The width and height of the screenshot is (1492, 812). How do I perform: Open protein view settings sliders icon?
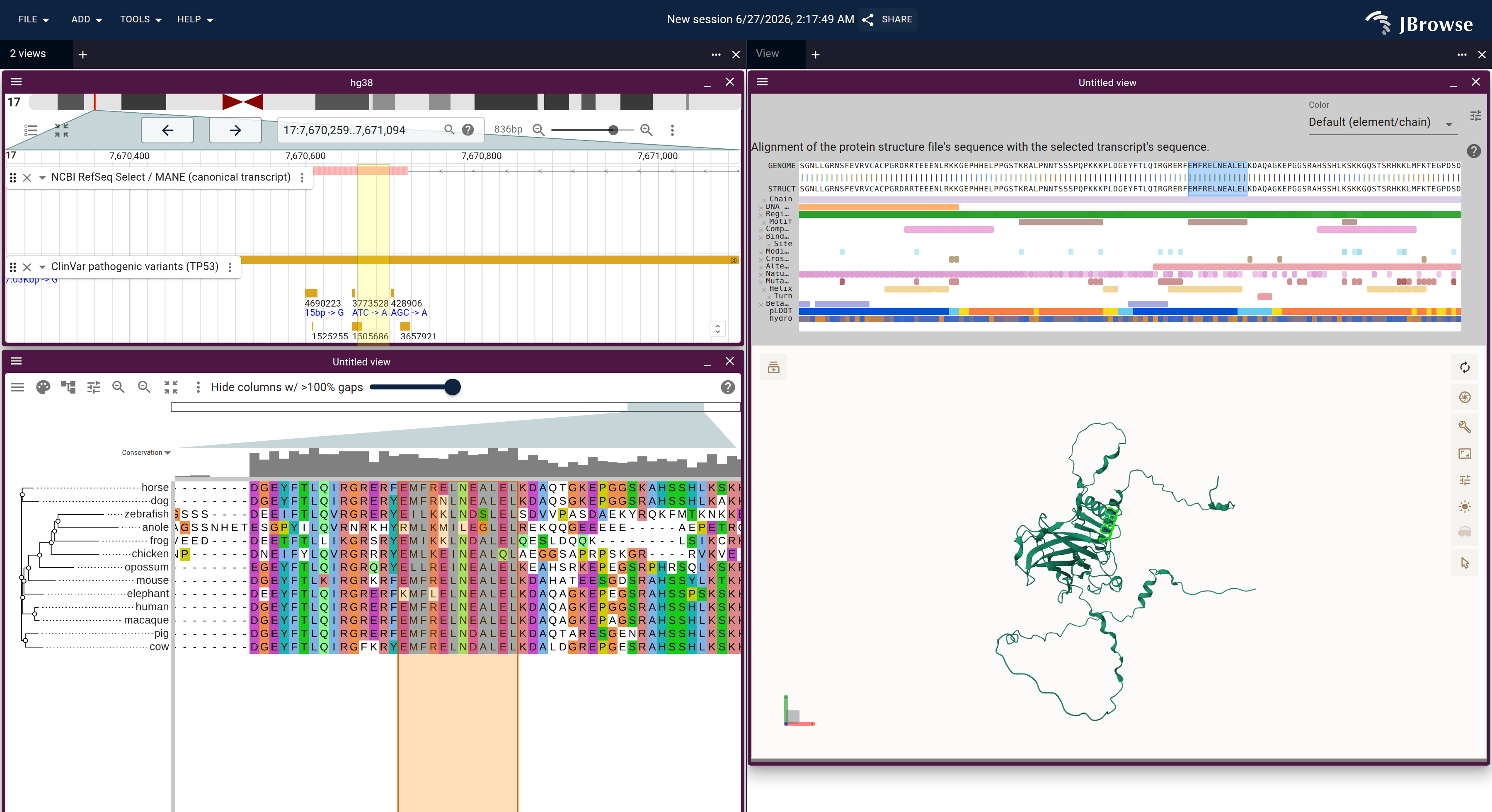pyautogui.click(x=1475, y=116)
